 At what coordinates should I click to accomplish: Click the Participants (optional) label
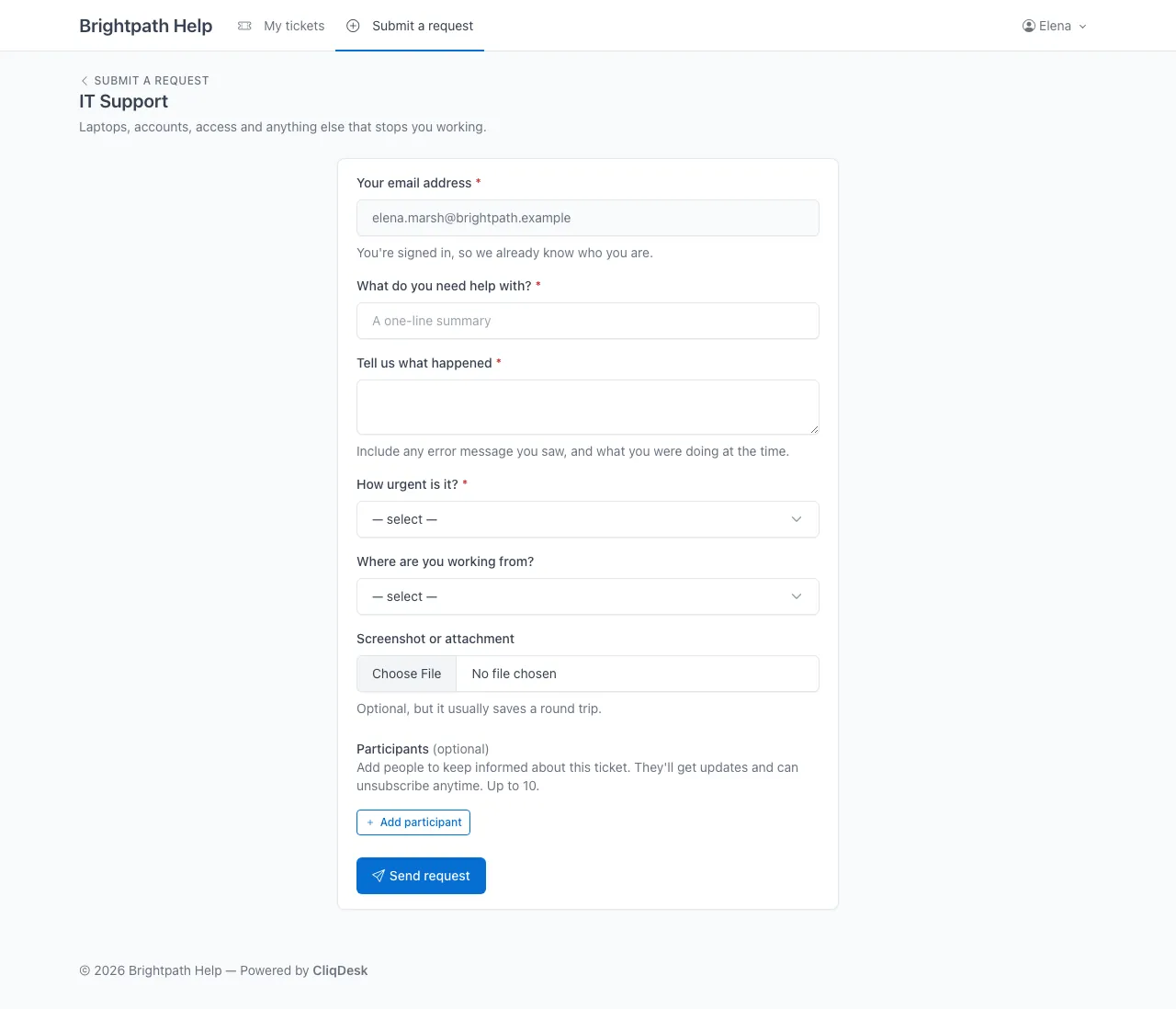tap(423, 749)
